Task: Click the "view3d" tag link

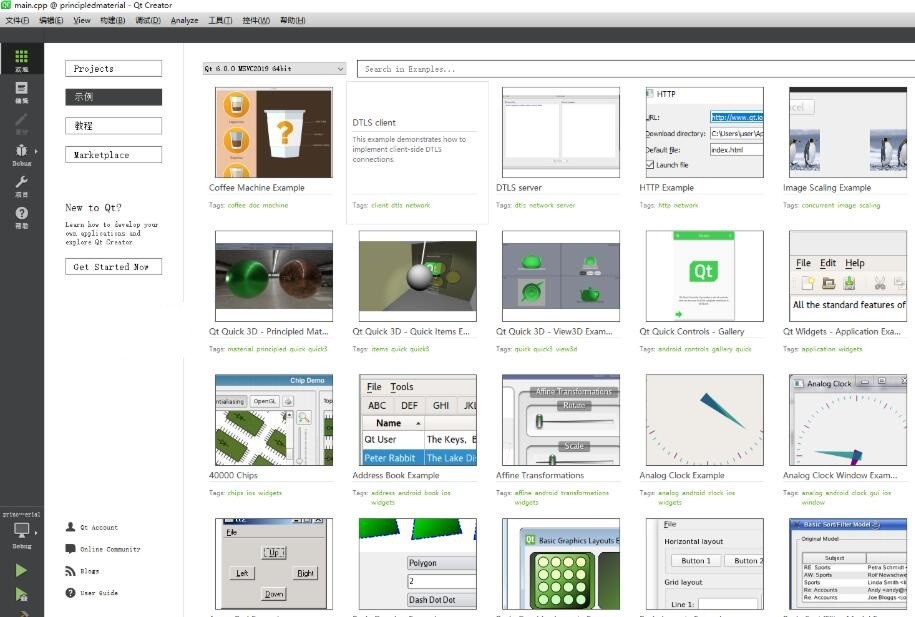Action: [x=565, y=349]
